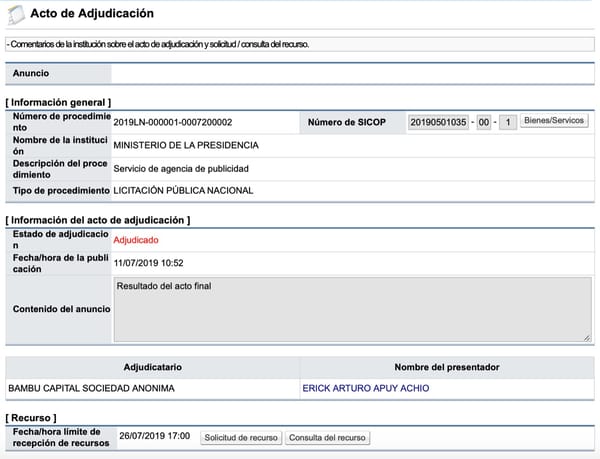Viewport: 600px width, 459px height.
Task: Click the Adjudicatario column header
Action: coord(153,367)
